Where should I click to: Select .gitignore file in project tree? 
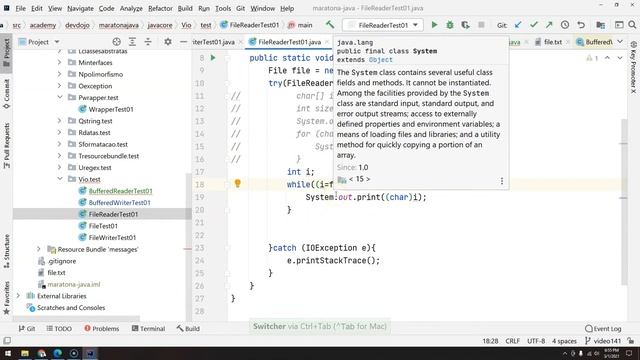pos(62,261)
